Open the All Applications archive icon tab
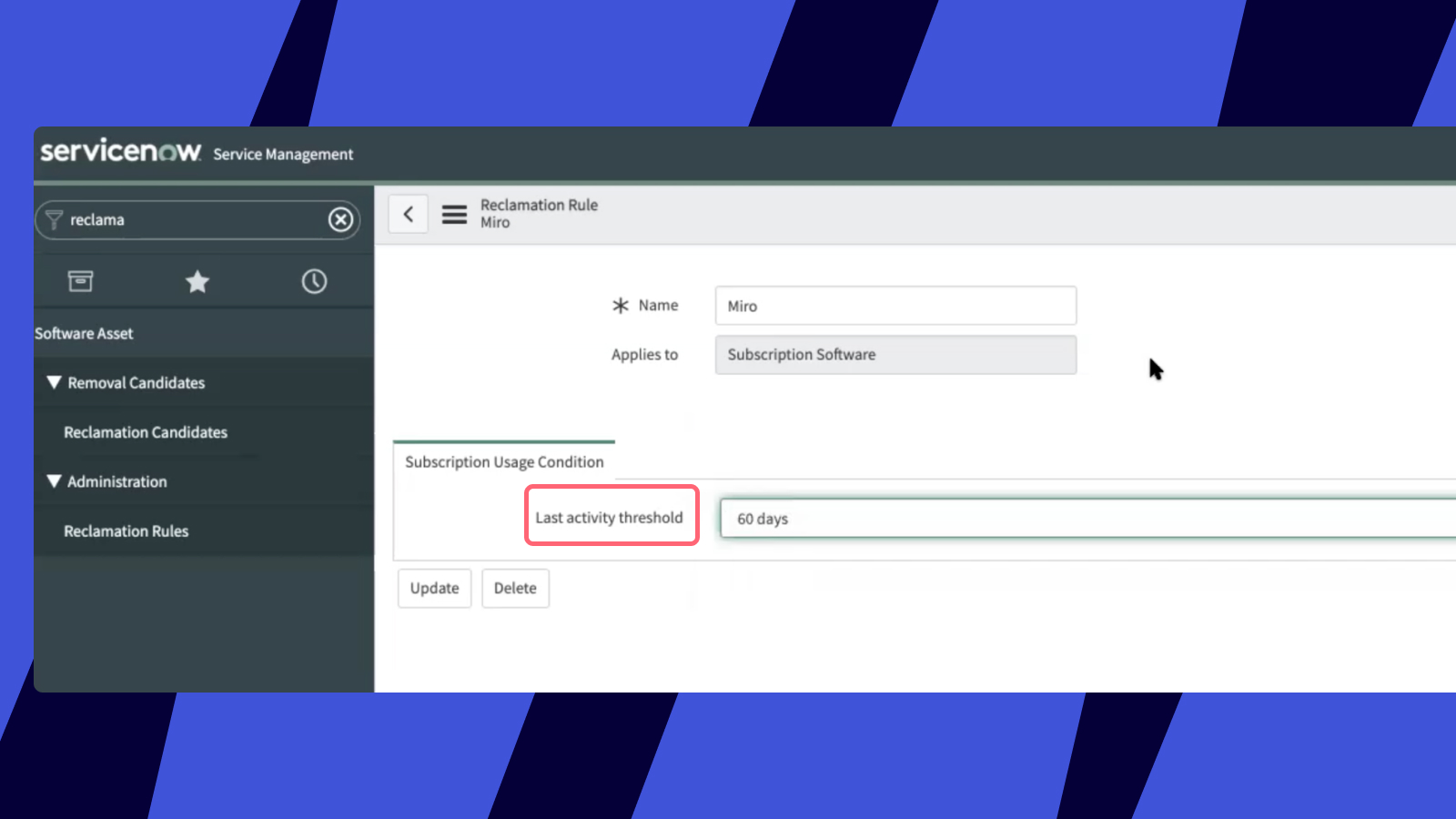This screenshot has width=1456, height=819. click(81, 281)
